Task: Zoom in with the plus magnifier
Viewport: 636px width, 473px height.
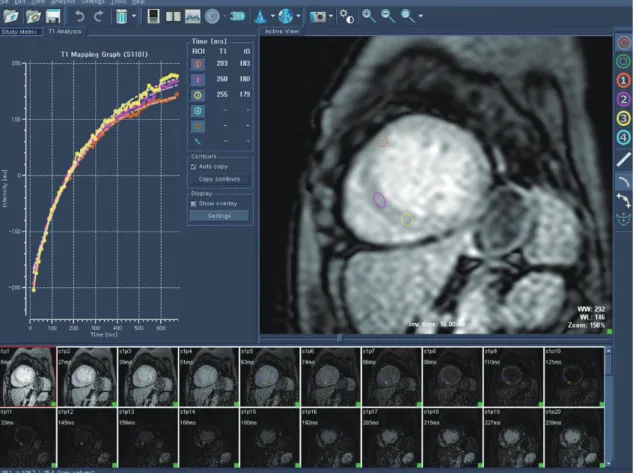Action: (x=369, y=16)
